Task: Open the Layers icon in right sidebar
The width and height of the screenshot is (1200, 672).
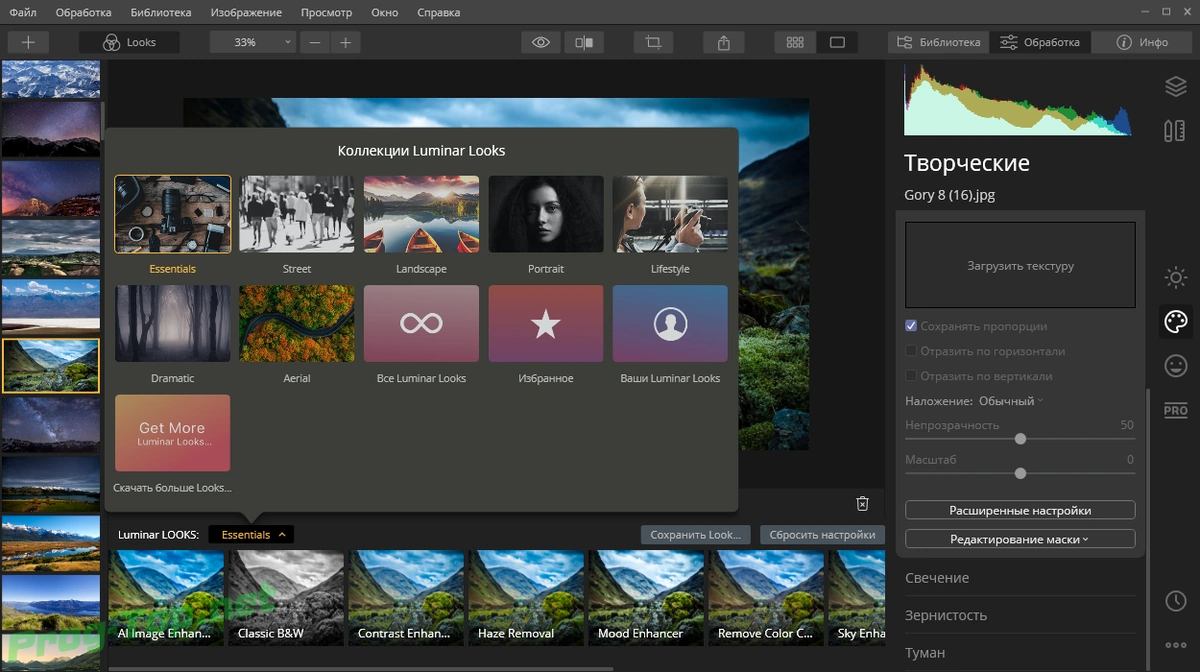Action: point(1175,87)
